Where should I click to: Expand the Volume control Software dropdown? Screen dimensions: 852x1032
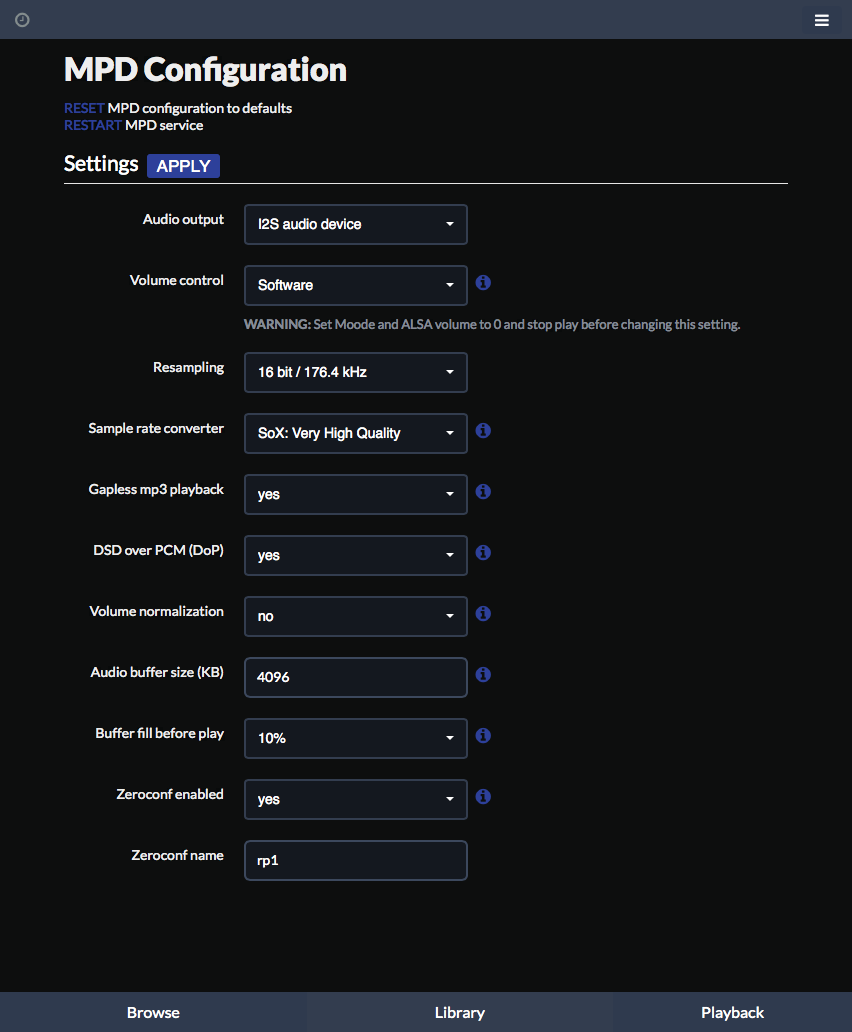click(356, 285)
